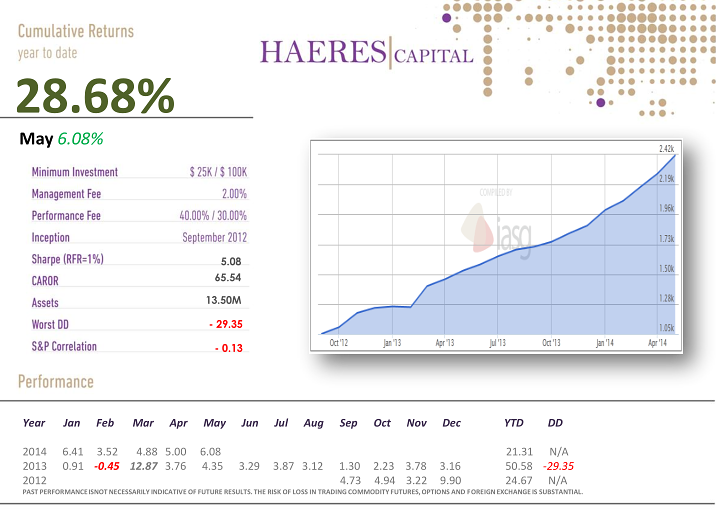
Task: Select the red -0.45 cell for February 2013
Action: pos(107,466)
